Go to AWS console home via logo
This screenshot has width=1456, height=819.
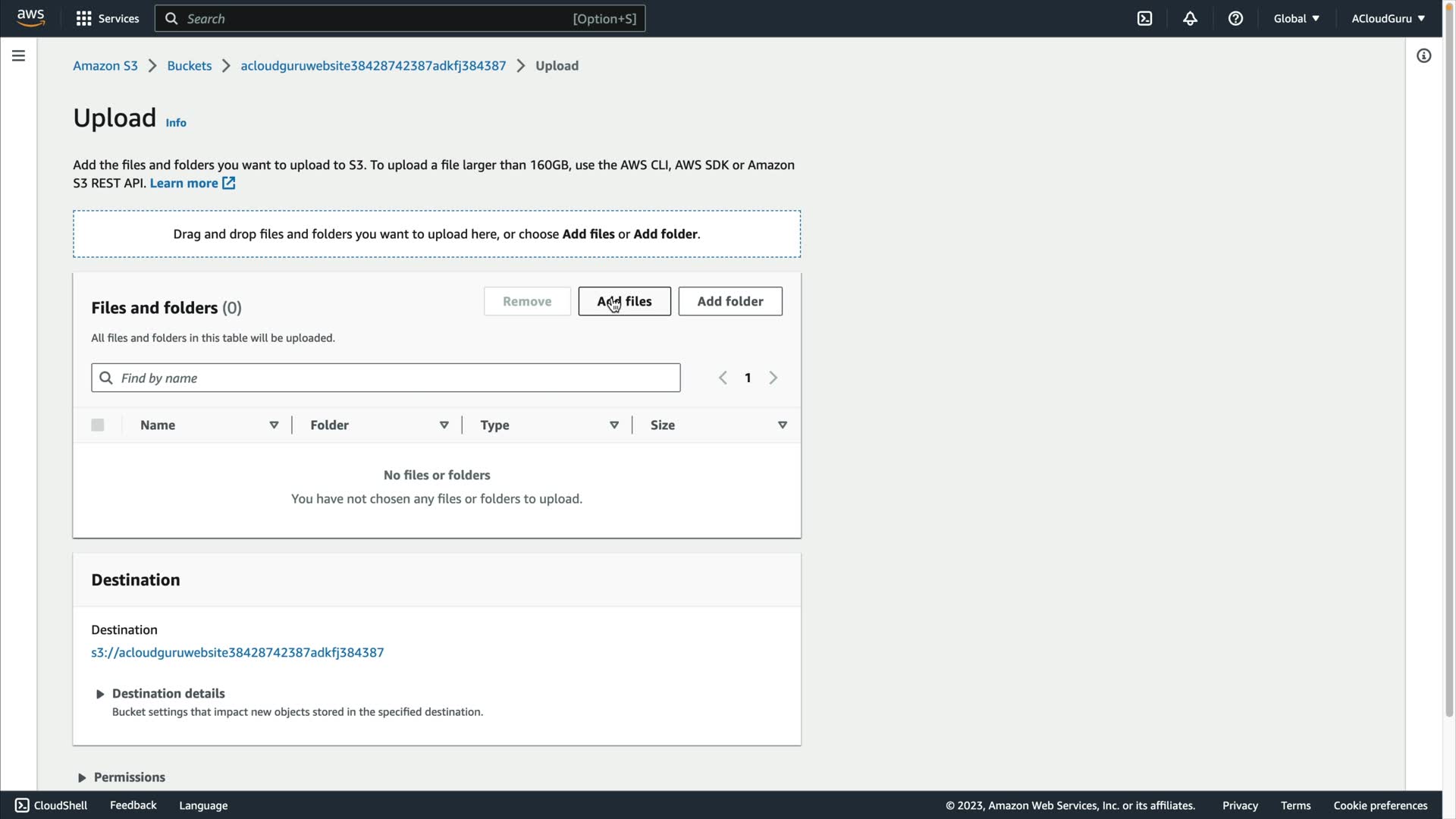pos(31,18)
